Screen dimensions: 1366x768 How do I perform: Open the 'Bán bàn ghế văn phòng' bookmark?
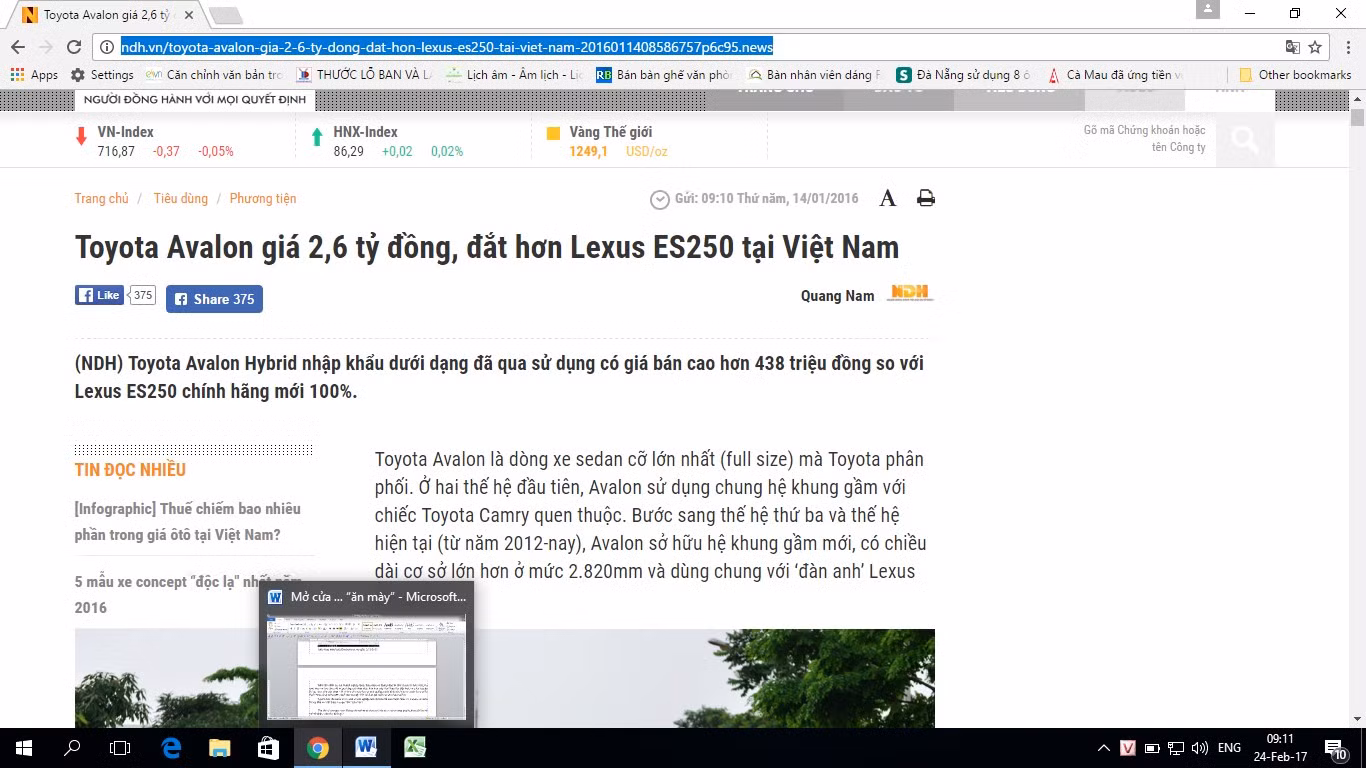[x=665, y=75]
